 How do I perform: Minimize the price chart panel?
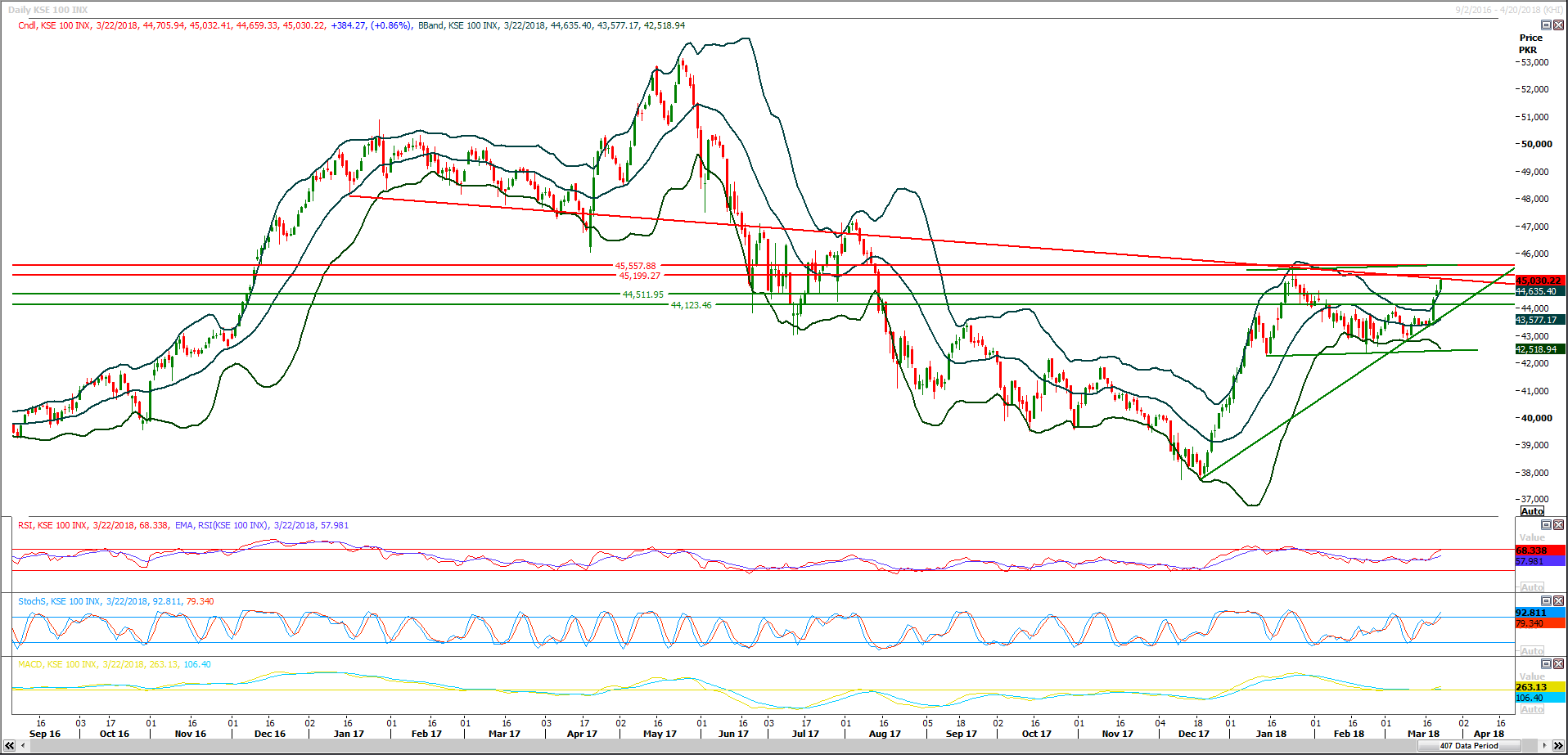coord(1546,25)
